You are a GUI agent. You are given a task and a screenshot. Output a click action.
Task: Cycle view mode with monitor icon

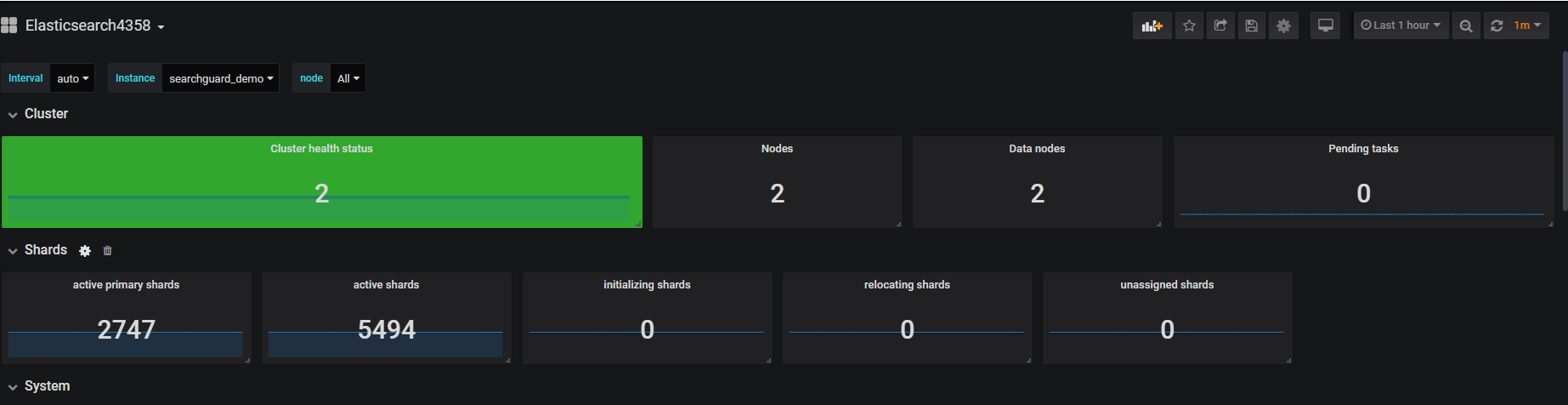click(1325, 26)
